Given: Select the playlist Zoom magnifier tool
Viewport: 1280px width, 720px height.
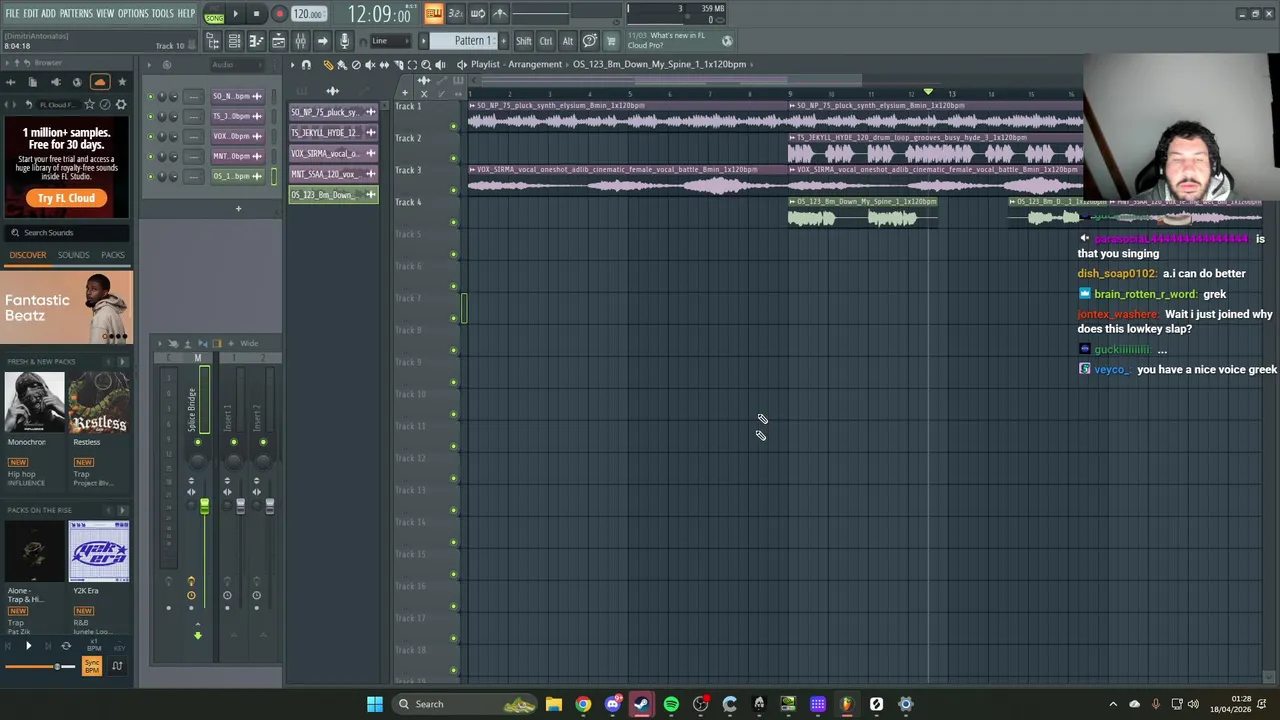Looking at the screenshot, I should tap(426, 65).
